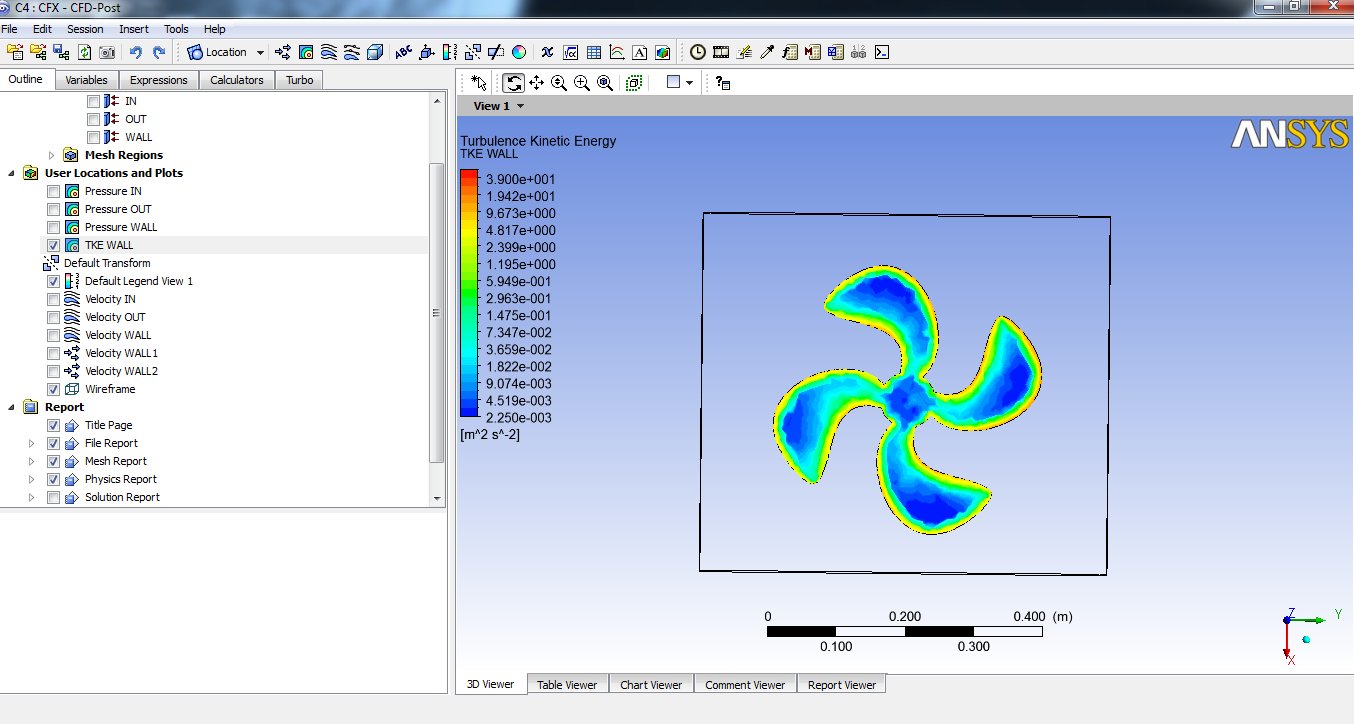This screenshot has width=1354, height=724.
Task: Collapse User Locations and Plots node
Action: 12,173
